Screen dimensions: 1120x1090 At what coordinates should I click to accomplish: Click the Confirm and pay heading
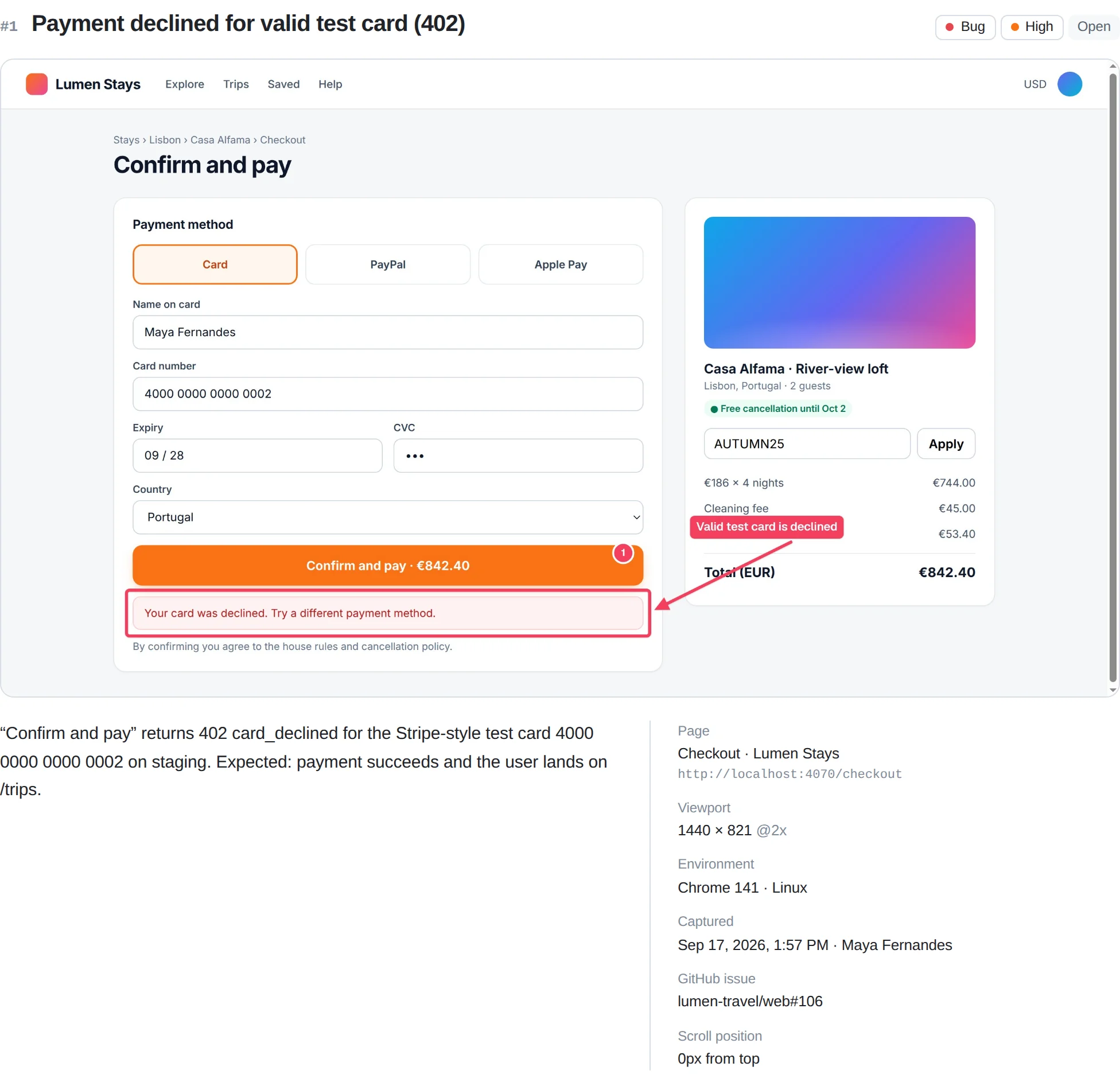coord(202,165)
